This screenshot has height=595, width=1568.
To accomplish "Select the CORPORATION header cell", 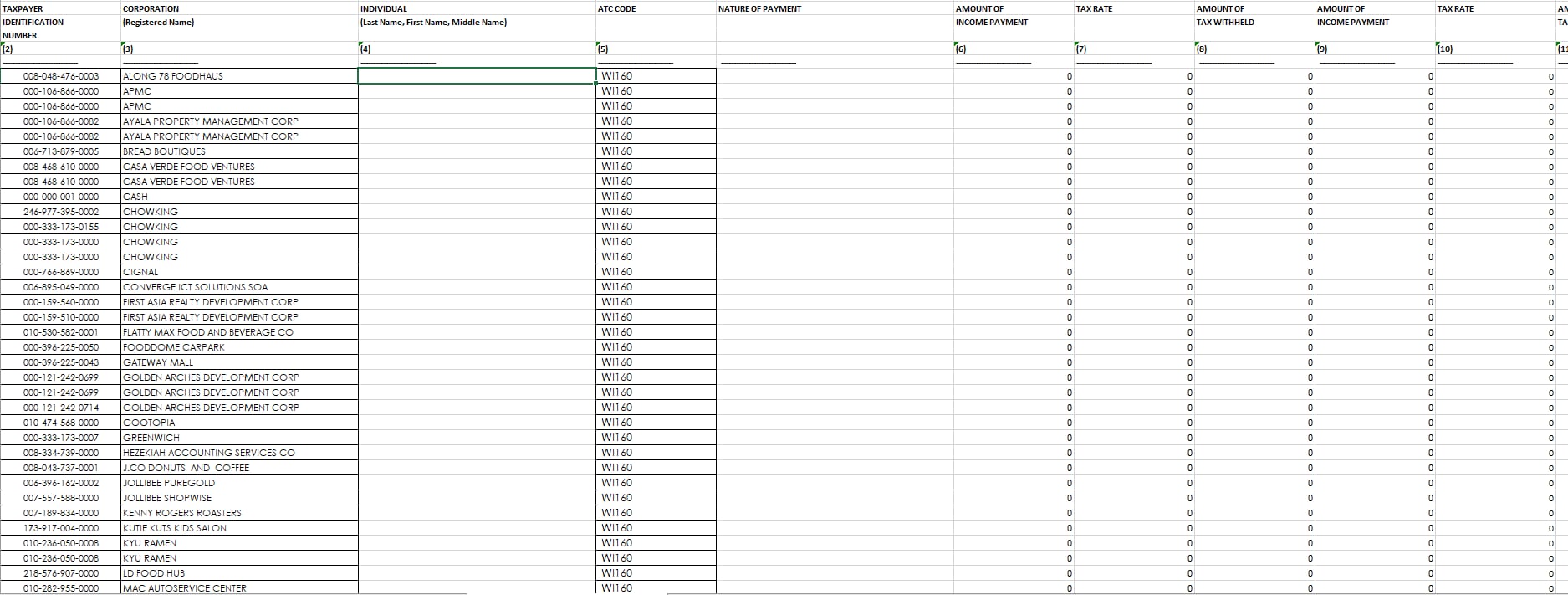I will 239,9.
